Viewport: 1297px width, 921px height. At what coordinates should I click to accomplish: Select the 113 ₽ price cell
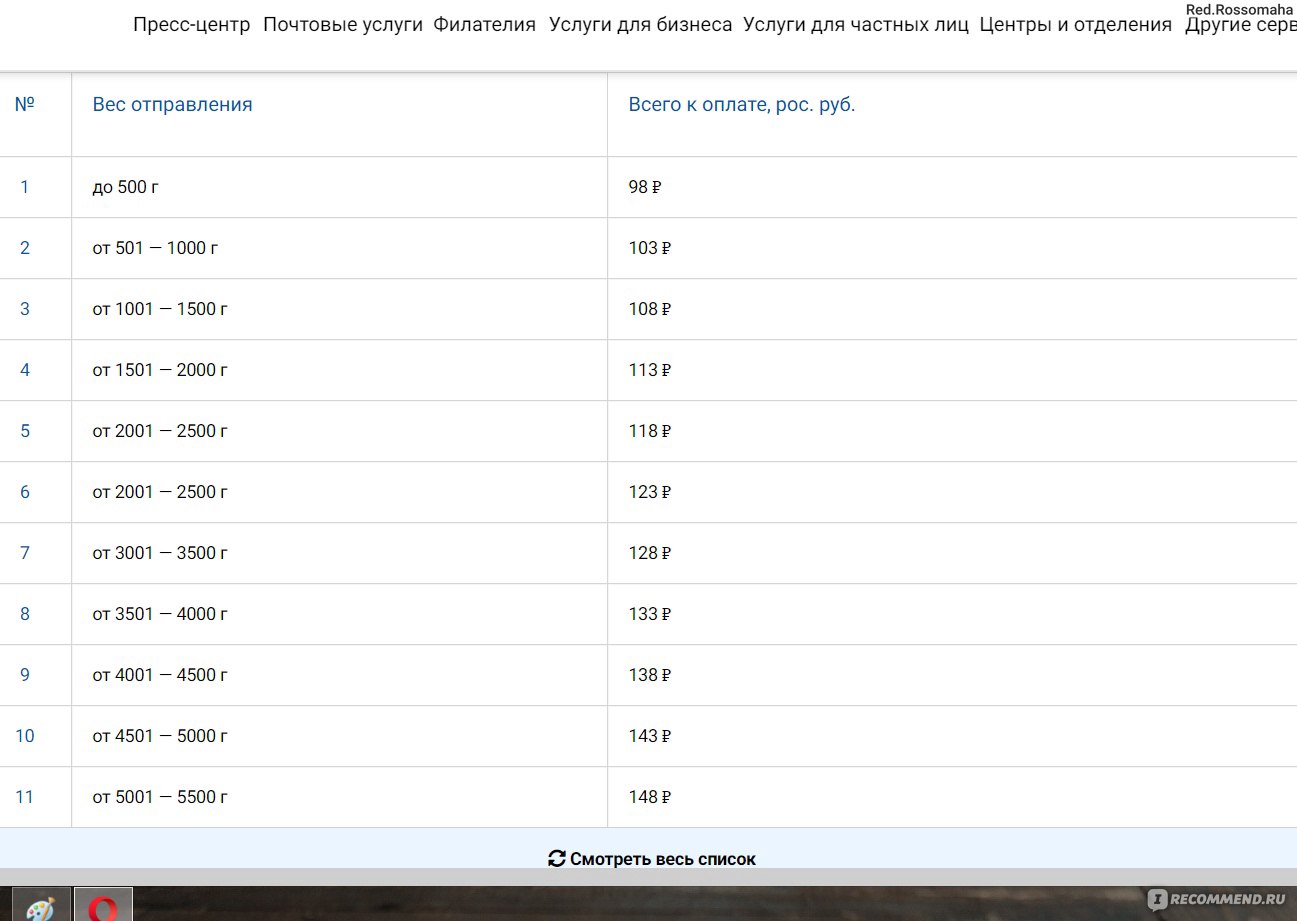click(952, 370)
